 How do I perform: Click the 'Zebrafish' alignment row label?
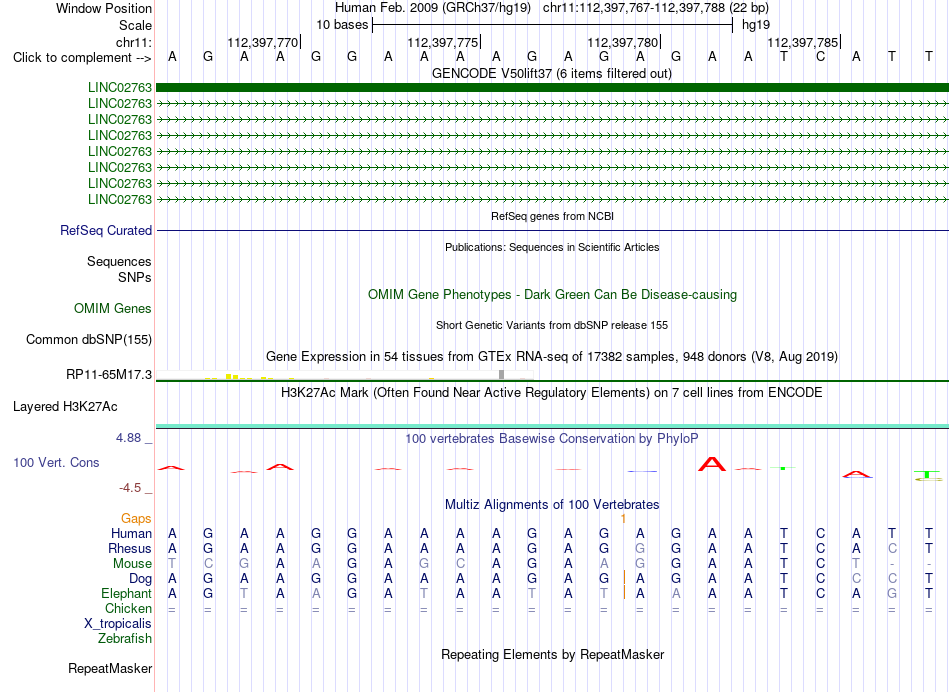pyautogui.click(x=125, y=639)
